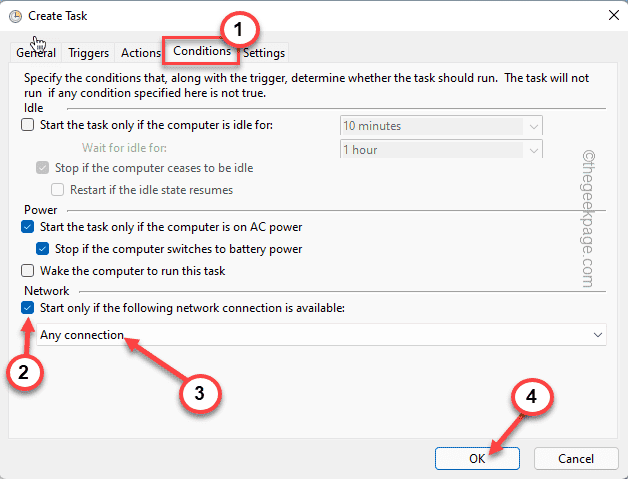The width and height of the screenshot is (628, 479).
Task: Uncheck start only on AC power
Action: click(27, 227)
